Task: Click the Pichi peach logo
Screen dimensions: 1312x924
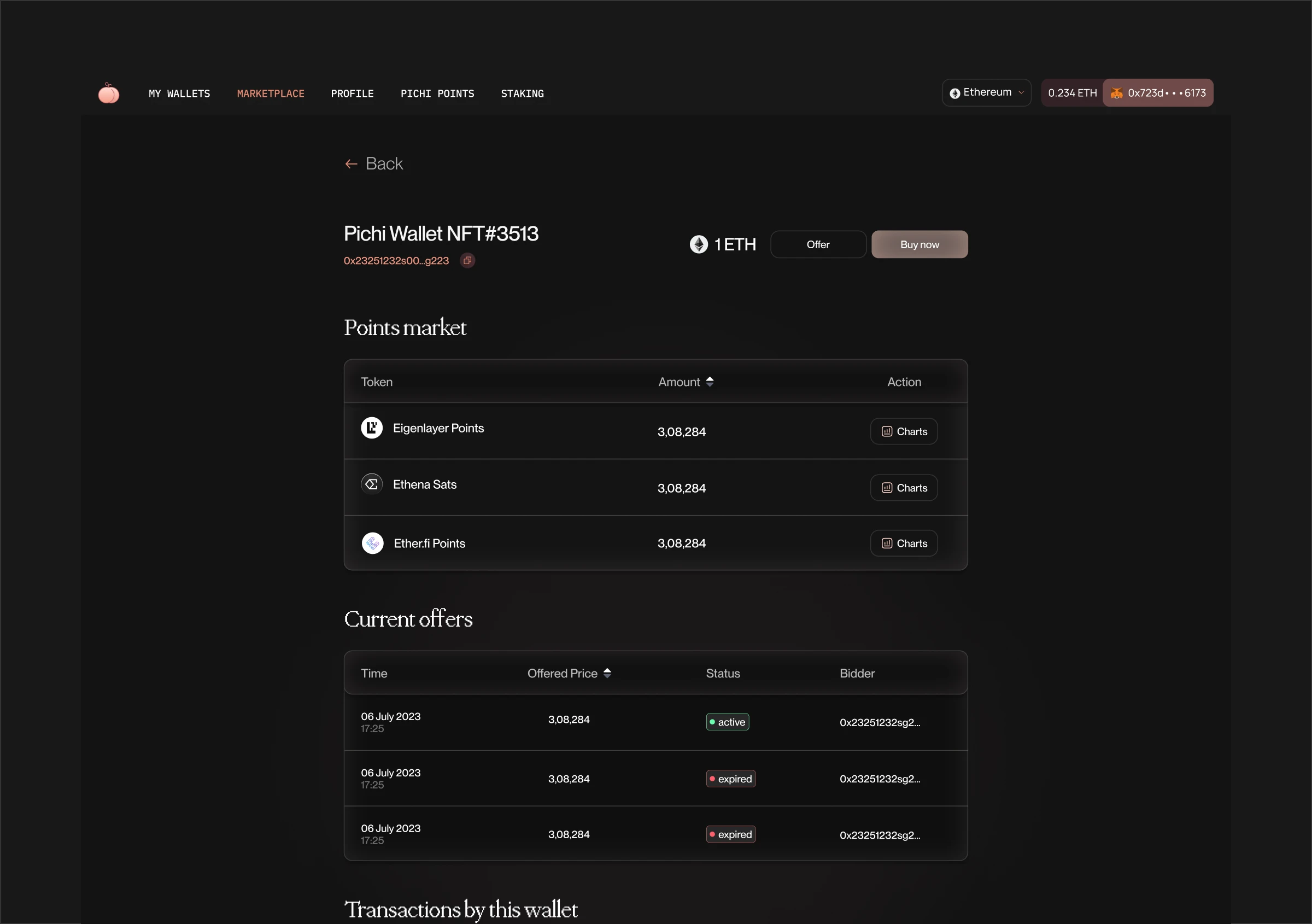Action: point(109,92)
